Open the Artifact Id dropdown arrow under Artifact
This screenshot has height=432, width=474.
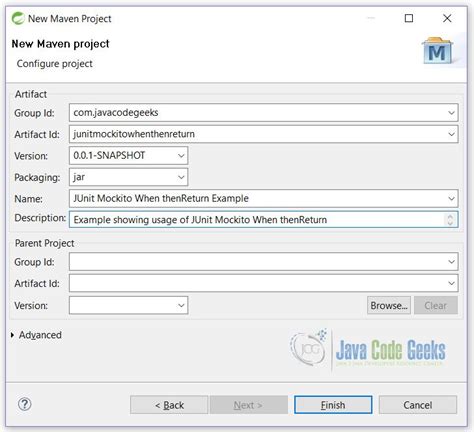pos(451,134)
